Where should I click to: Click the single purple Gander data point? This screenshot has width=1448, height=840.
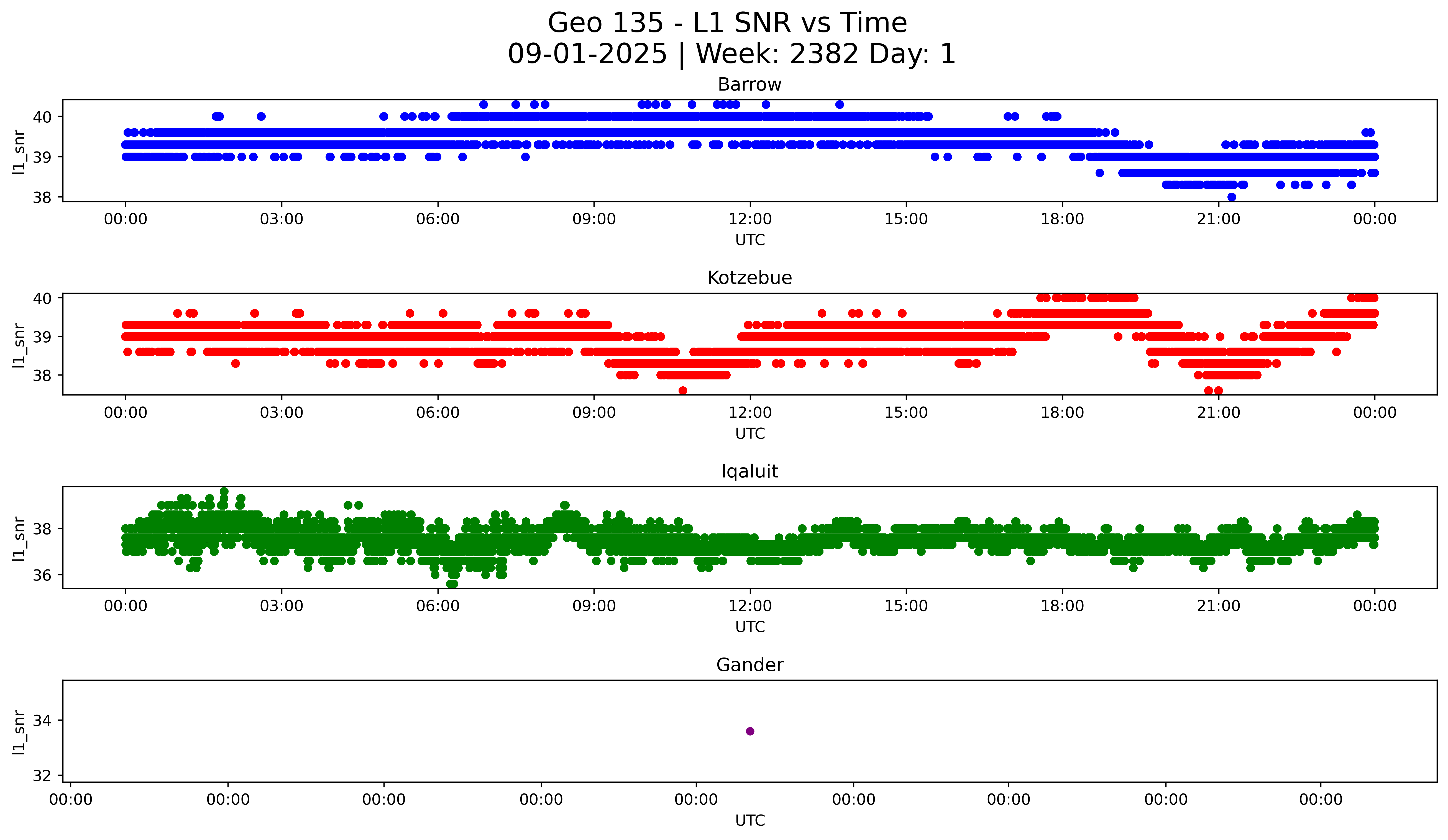pos(750,731)
